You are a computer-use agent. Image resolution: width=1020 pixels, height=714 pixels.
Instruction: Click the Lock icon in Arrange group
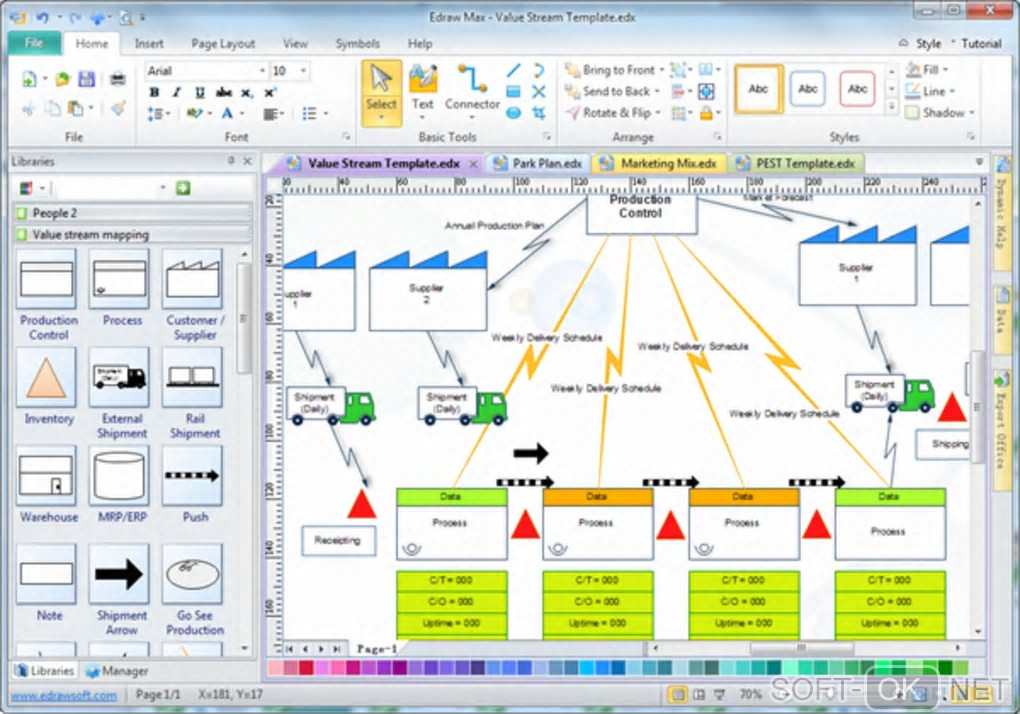pyautogui.click(x=706, y=113)
